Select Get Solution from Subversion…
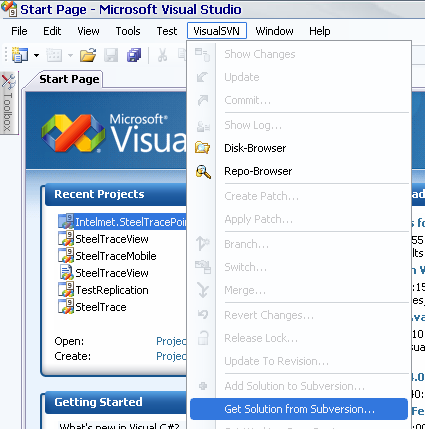425x429 pixels. click(299, 409)
